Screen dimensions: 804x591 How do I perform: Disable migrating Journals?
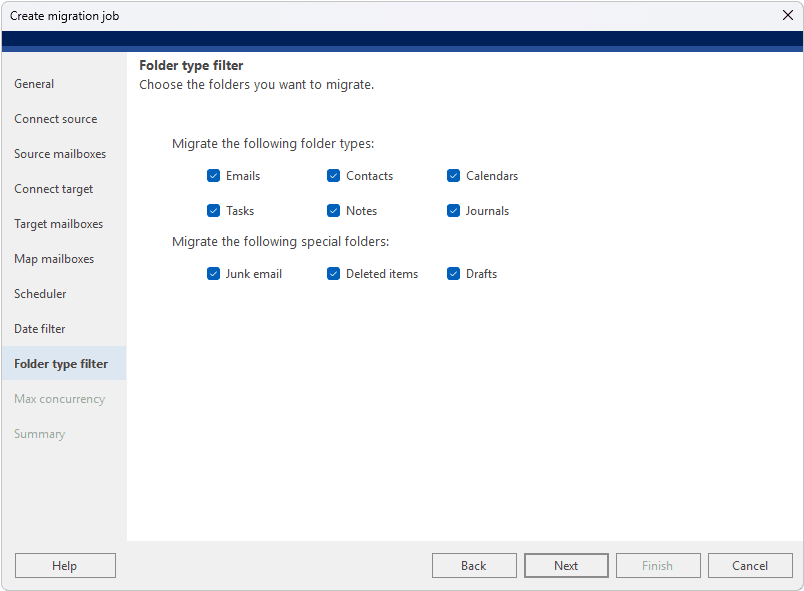pos(453,211)
